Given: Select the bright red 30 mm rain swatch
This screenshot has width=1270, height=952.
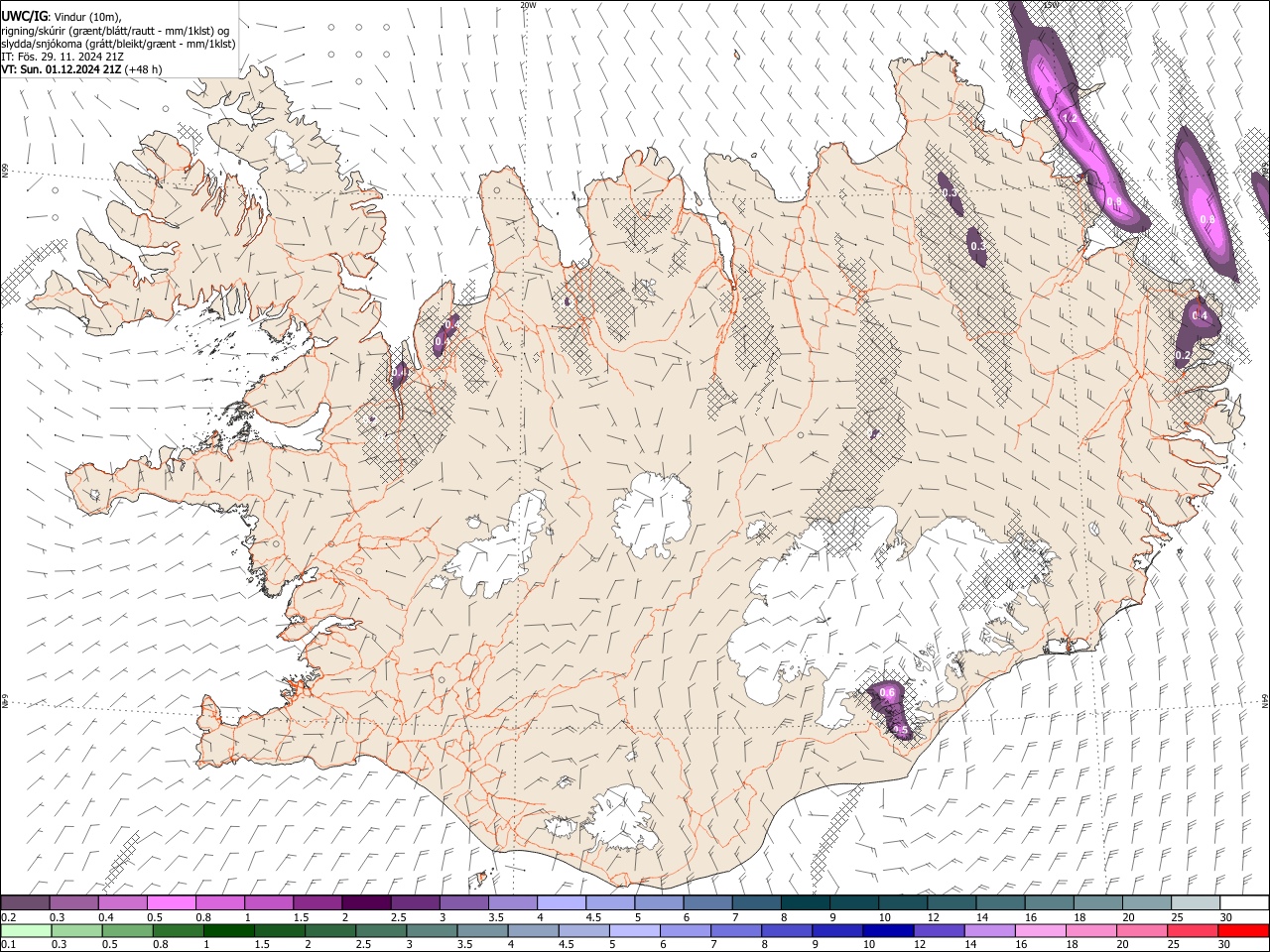Looking at the screenshot, I should pyautogui.click(x=1244, y=930).
